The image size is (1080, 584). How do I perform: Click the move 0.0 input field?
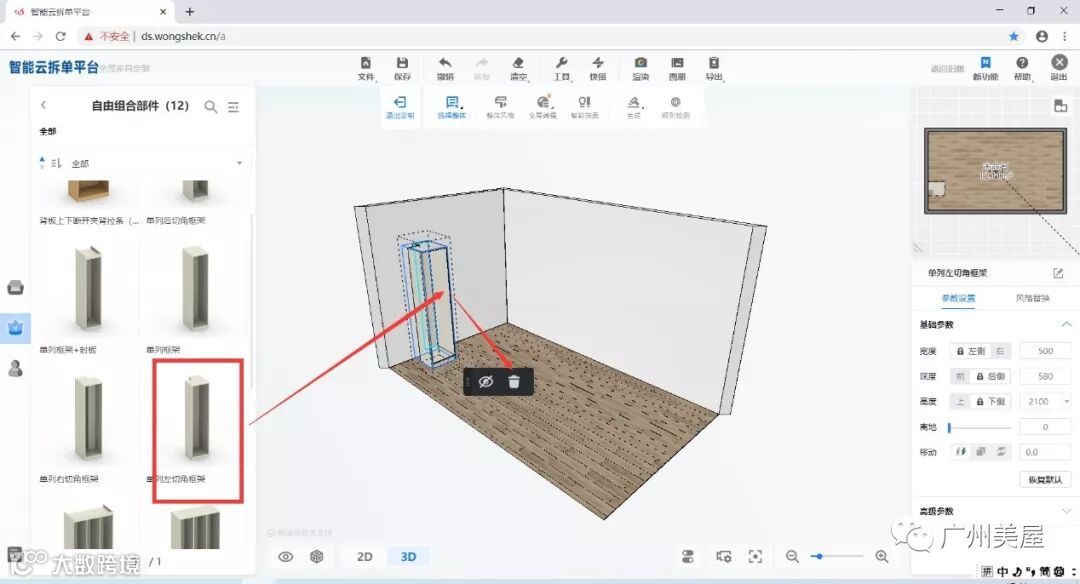click(x=1046, y=452)
